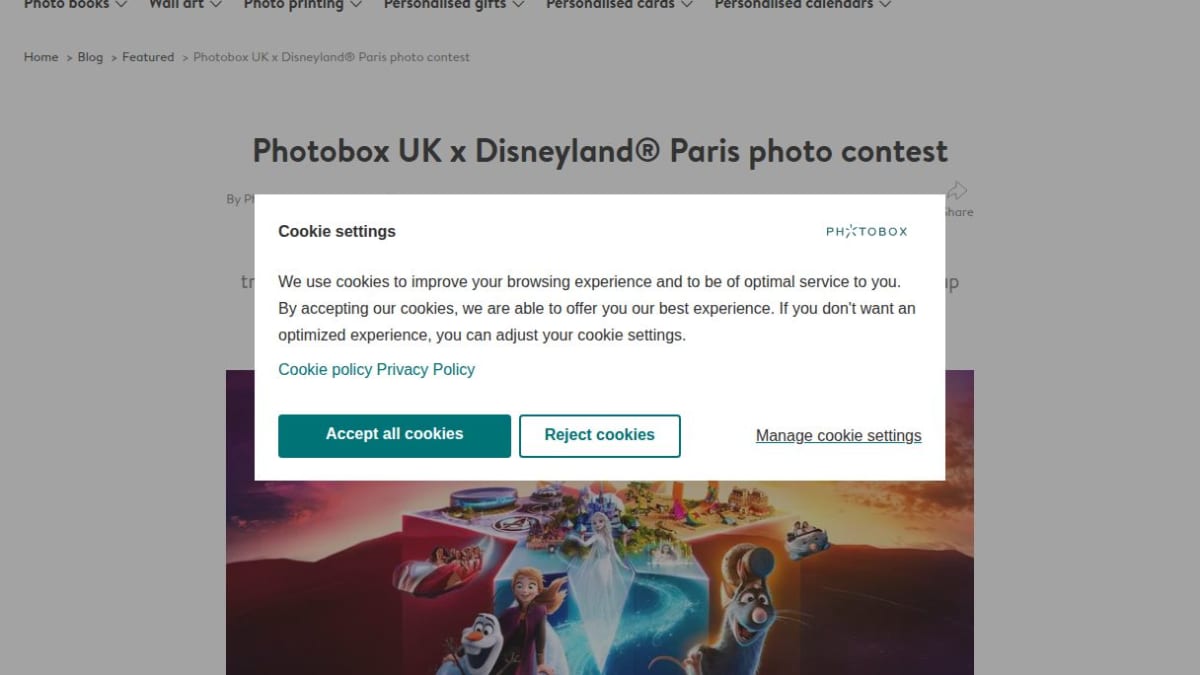Expand the Personalised gifts dropdown chevron

tap(518, 5)
